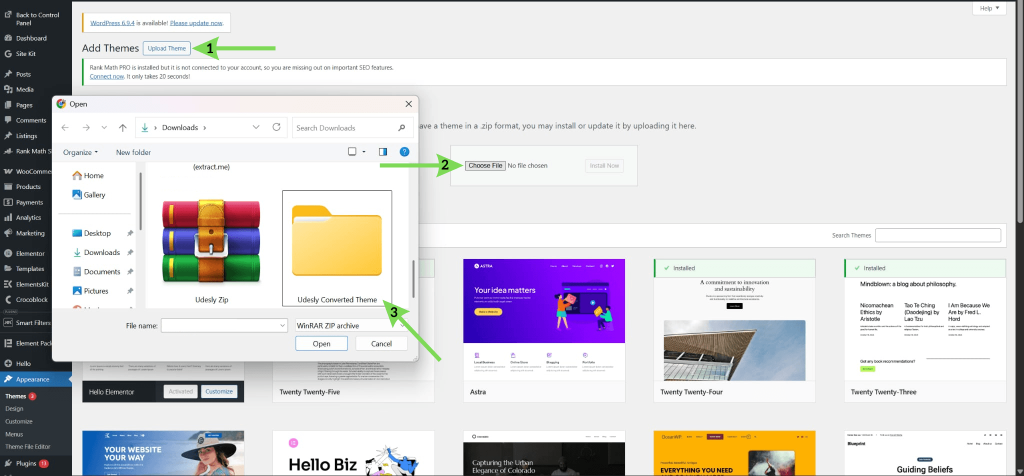
Task: Click the Back arrow in file dialog
Action: [x=65, y=127]
